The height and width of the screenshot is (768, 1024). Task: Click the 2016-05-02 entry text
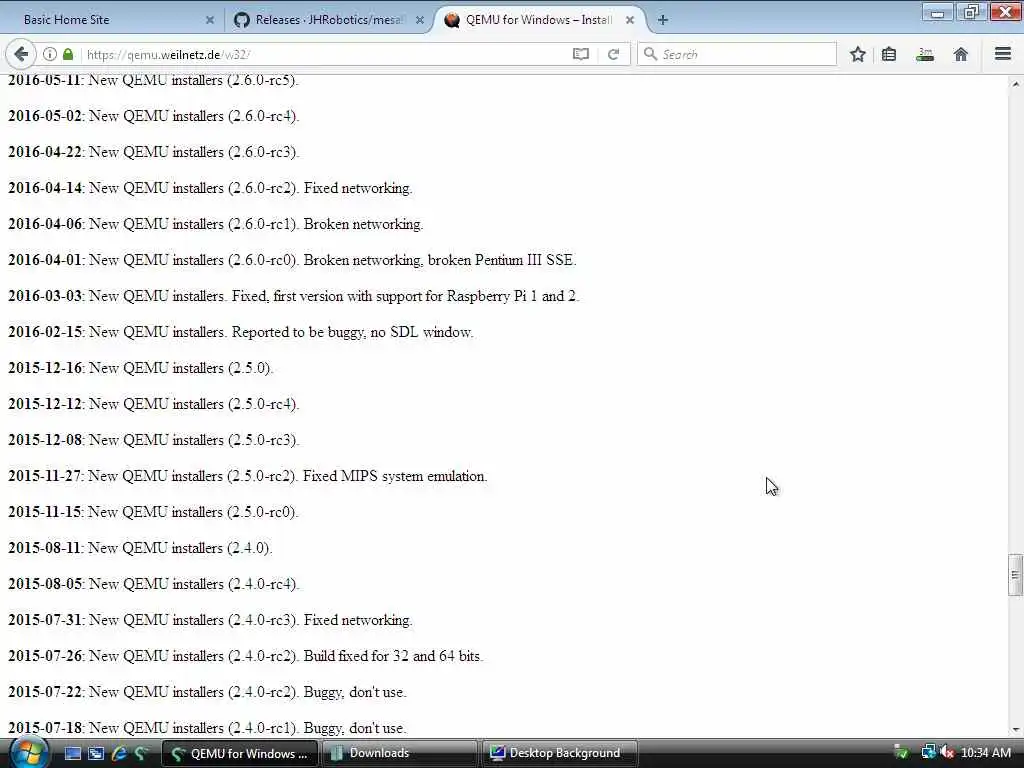click(x=153, y=116)
